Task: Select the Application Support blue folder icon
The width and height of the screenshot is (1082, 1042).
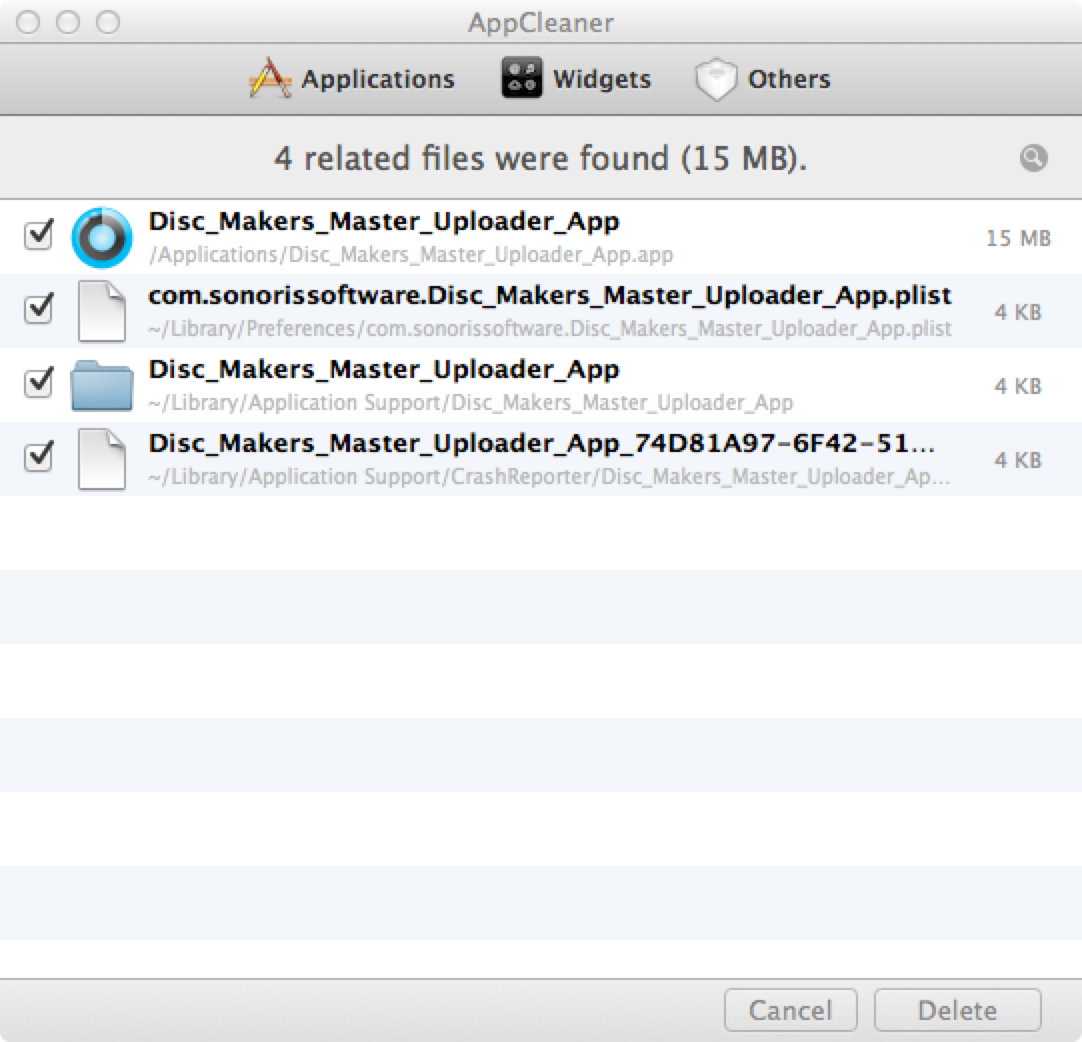Action: tap(102, 385)
